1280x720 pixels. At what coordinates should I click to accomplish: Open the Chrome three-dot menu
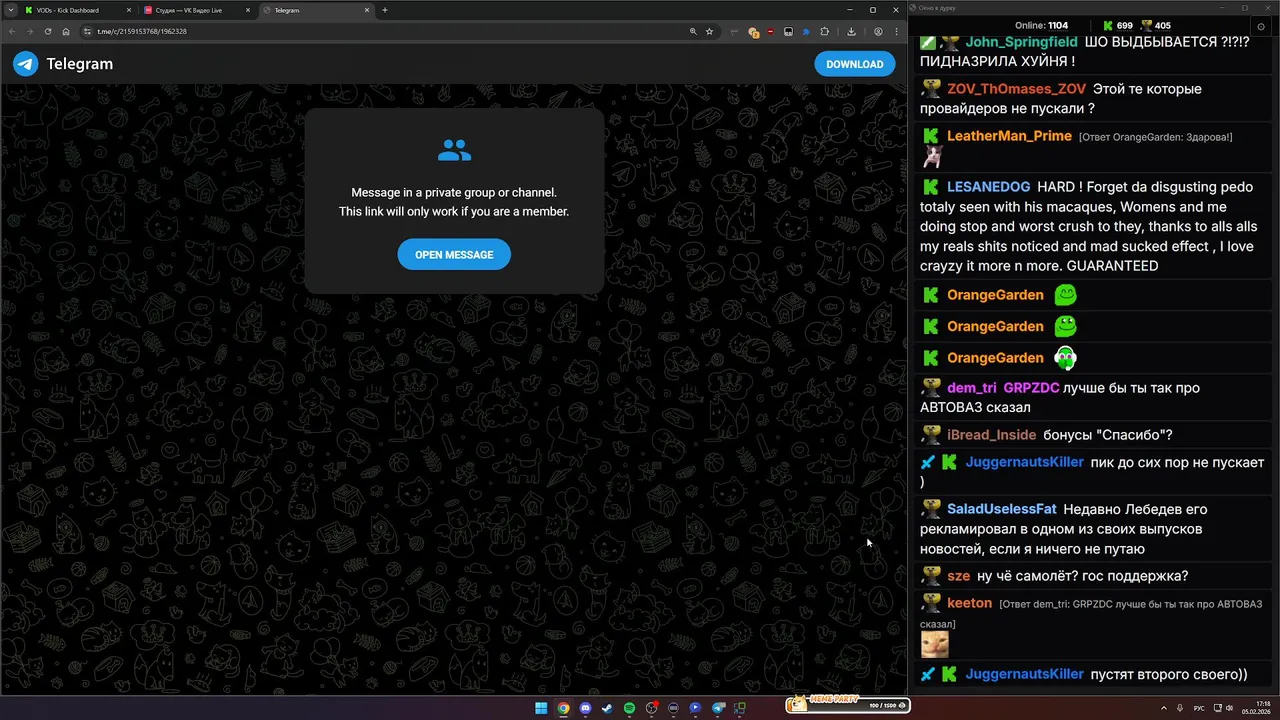coord(895,31)
